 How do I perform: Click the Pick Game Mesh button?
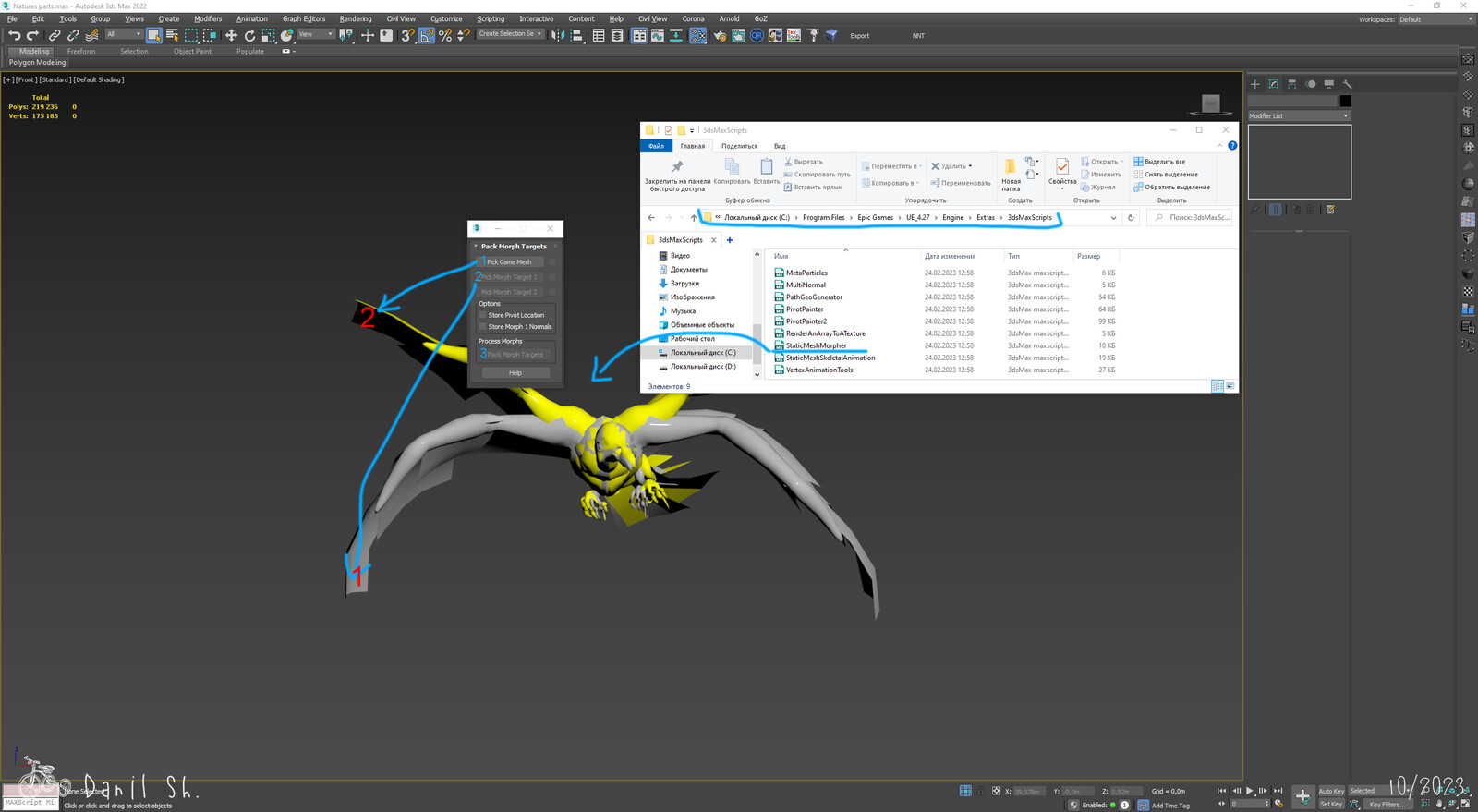[511, 262]
